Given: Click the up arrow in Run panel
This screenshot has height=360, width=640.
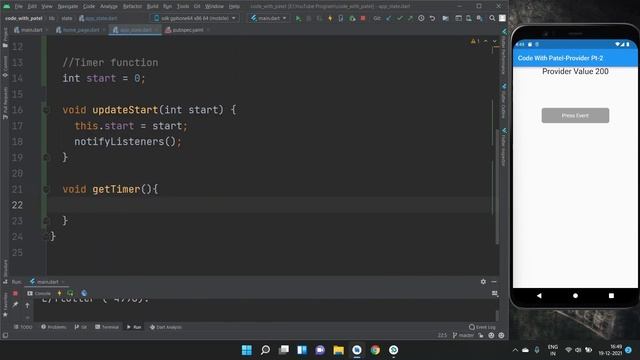Looking at the screenshot, I should tap(27, 305).
